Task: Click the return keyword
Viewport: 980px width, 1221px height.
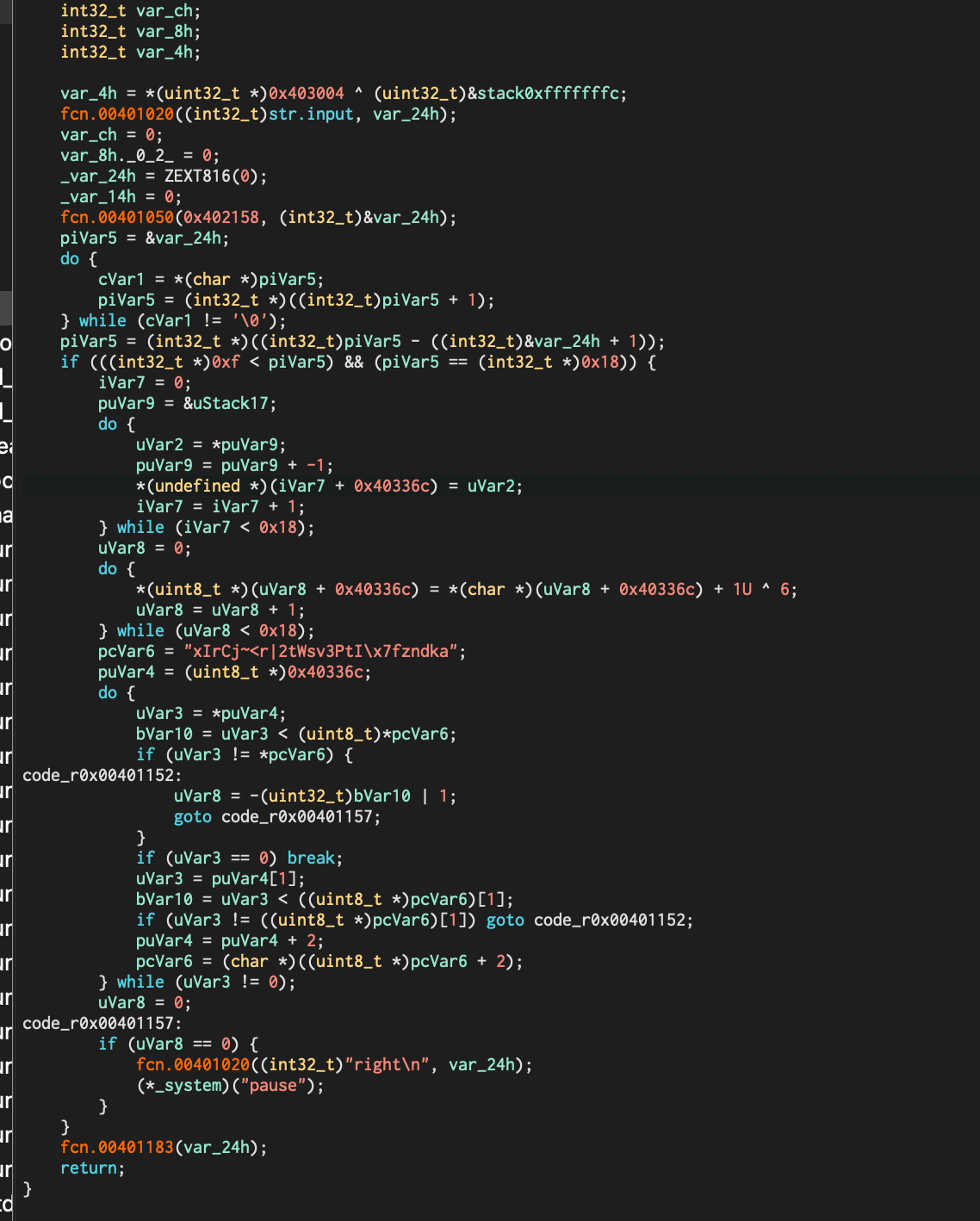Action: click(x=88, y=1168)
